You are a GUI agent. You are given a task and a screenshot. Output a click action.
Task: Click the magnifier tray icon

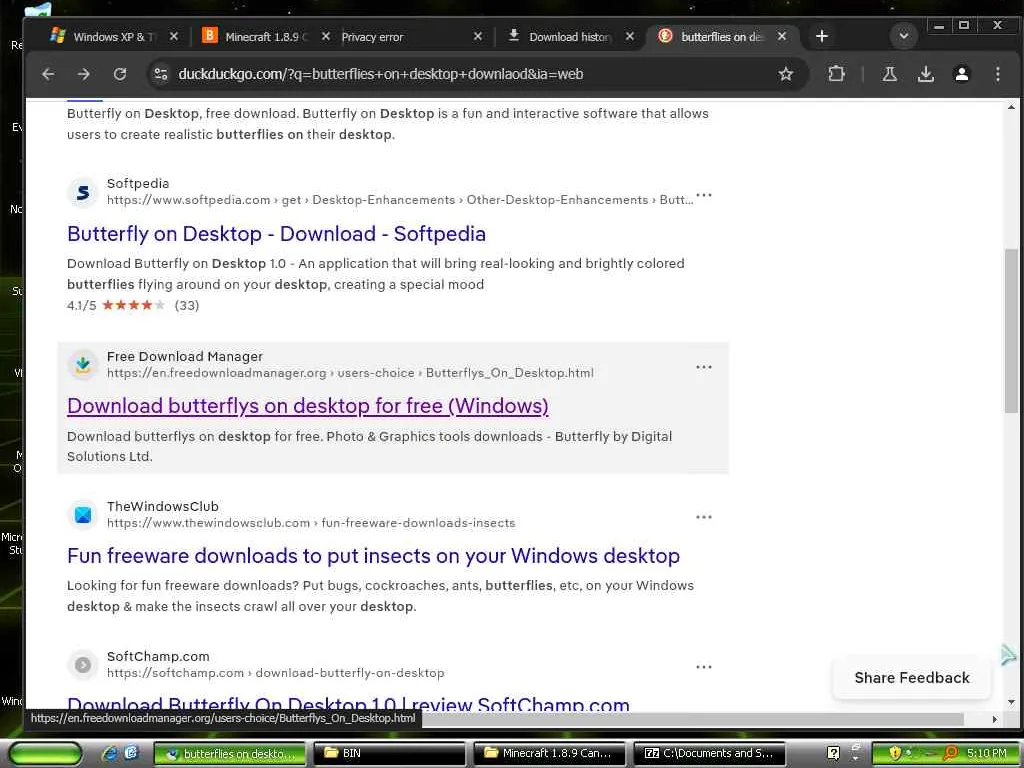[950, 753]
